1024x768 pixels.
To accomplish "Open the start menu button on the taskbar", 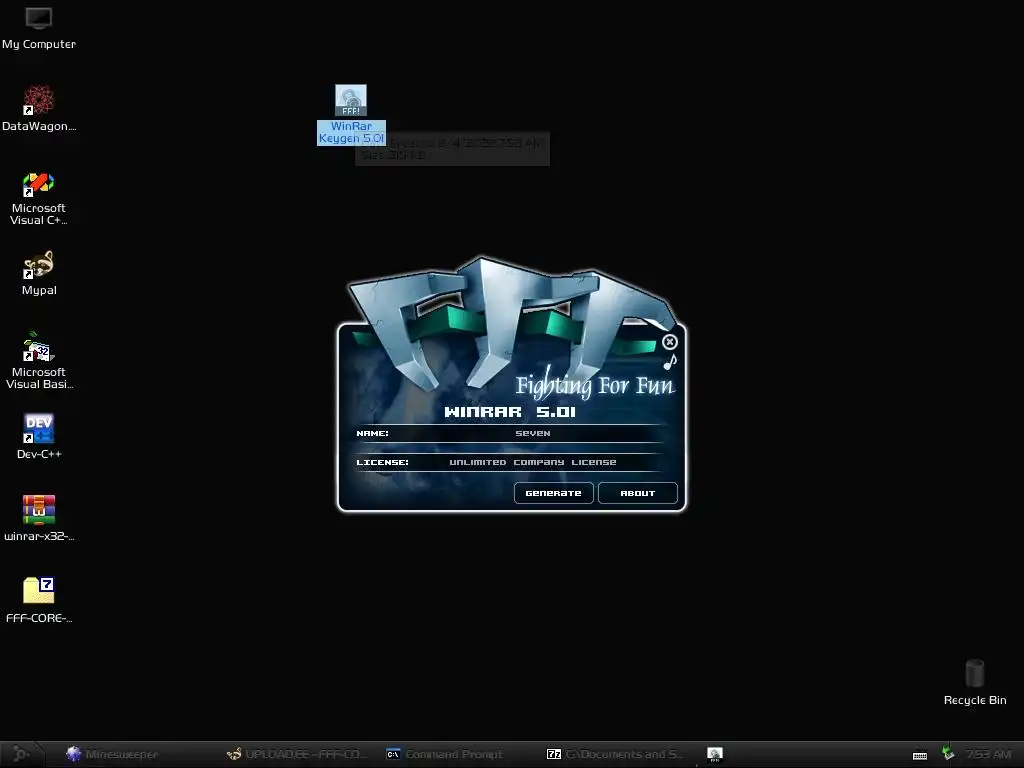I will 22,754.
